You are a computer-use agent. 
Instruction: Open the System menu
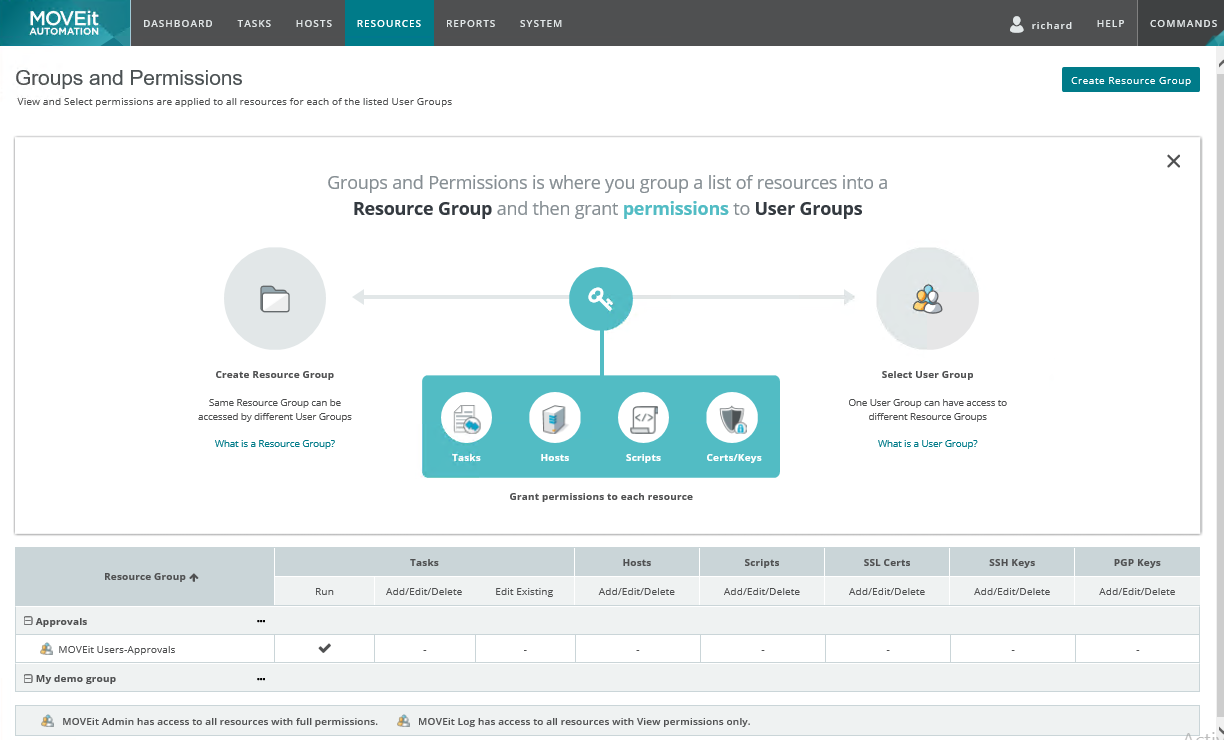pos(541,23)
